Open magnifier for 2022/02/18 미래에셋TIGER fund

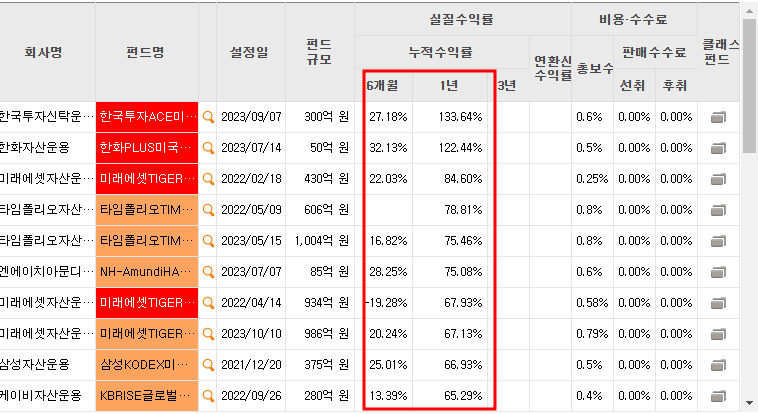tap(208, 179)
